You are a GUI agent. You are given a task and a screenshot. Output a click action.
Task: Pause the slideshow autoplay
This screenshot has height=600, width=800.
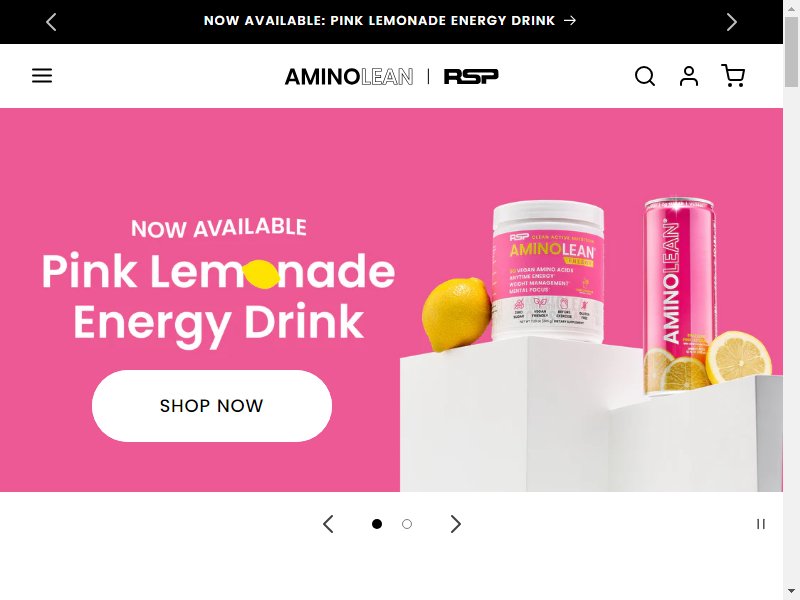[761, 524]
